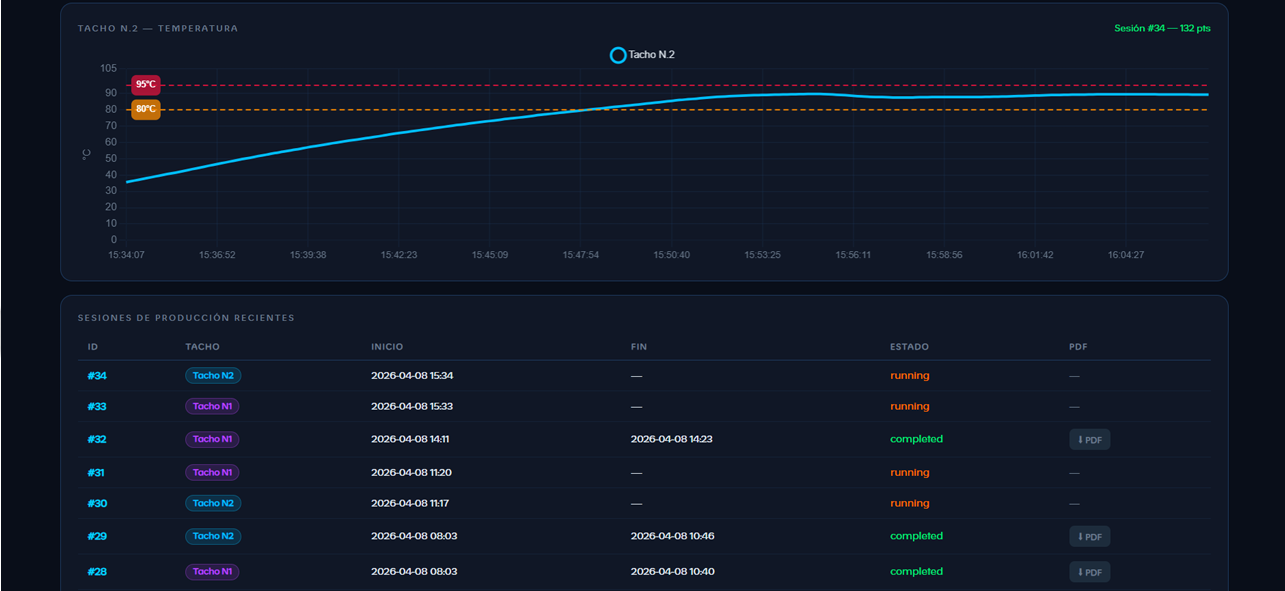1285x591 pixels.
Task: Download PDF for session #28
Action: [1089, 572]
